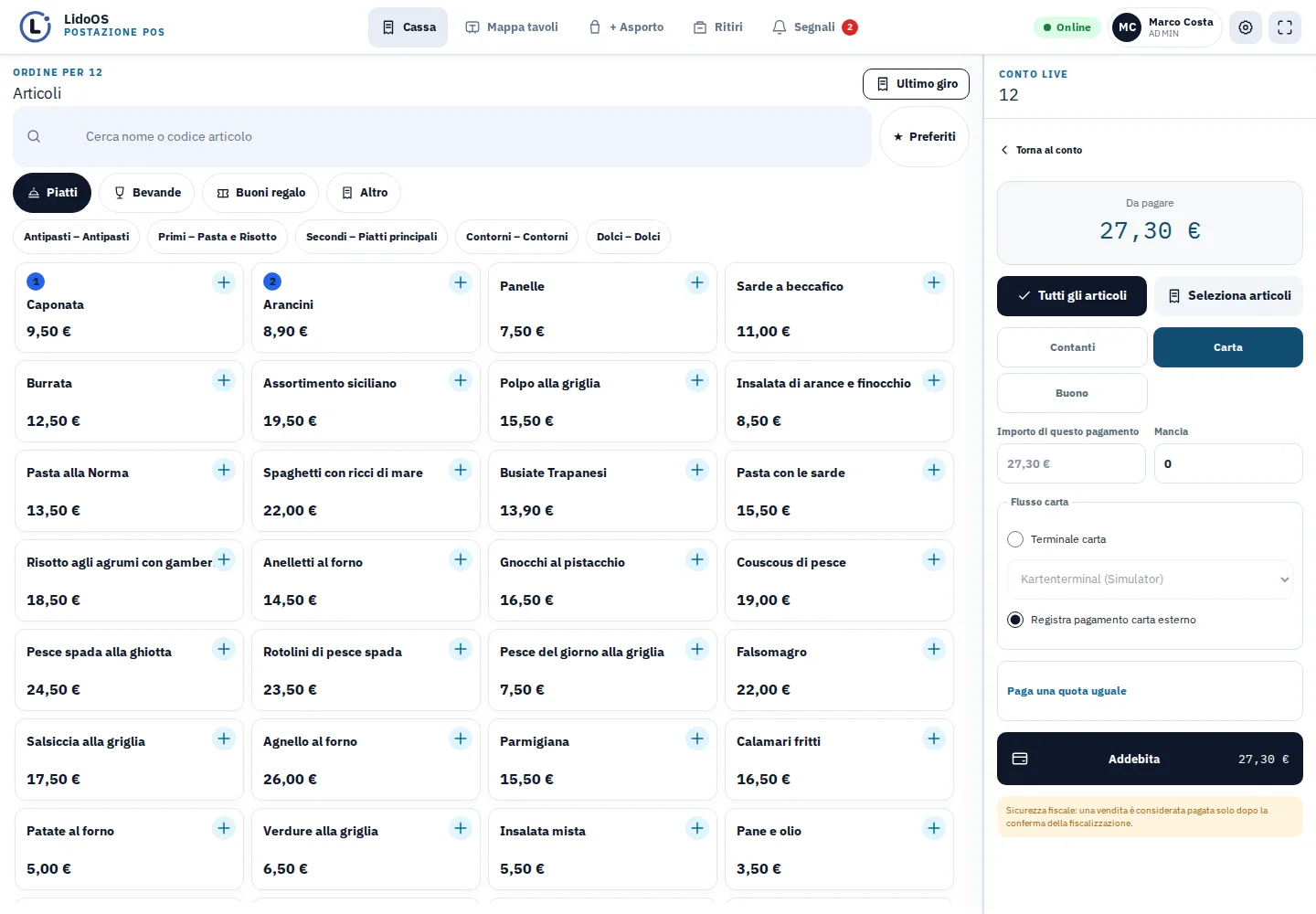Add Busiate Trapanesi plus icon

click(x=697, y=470)
